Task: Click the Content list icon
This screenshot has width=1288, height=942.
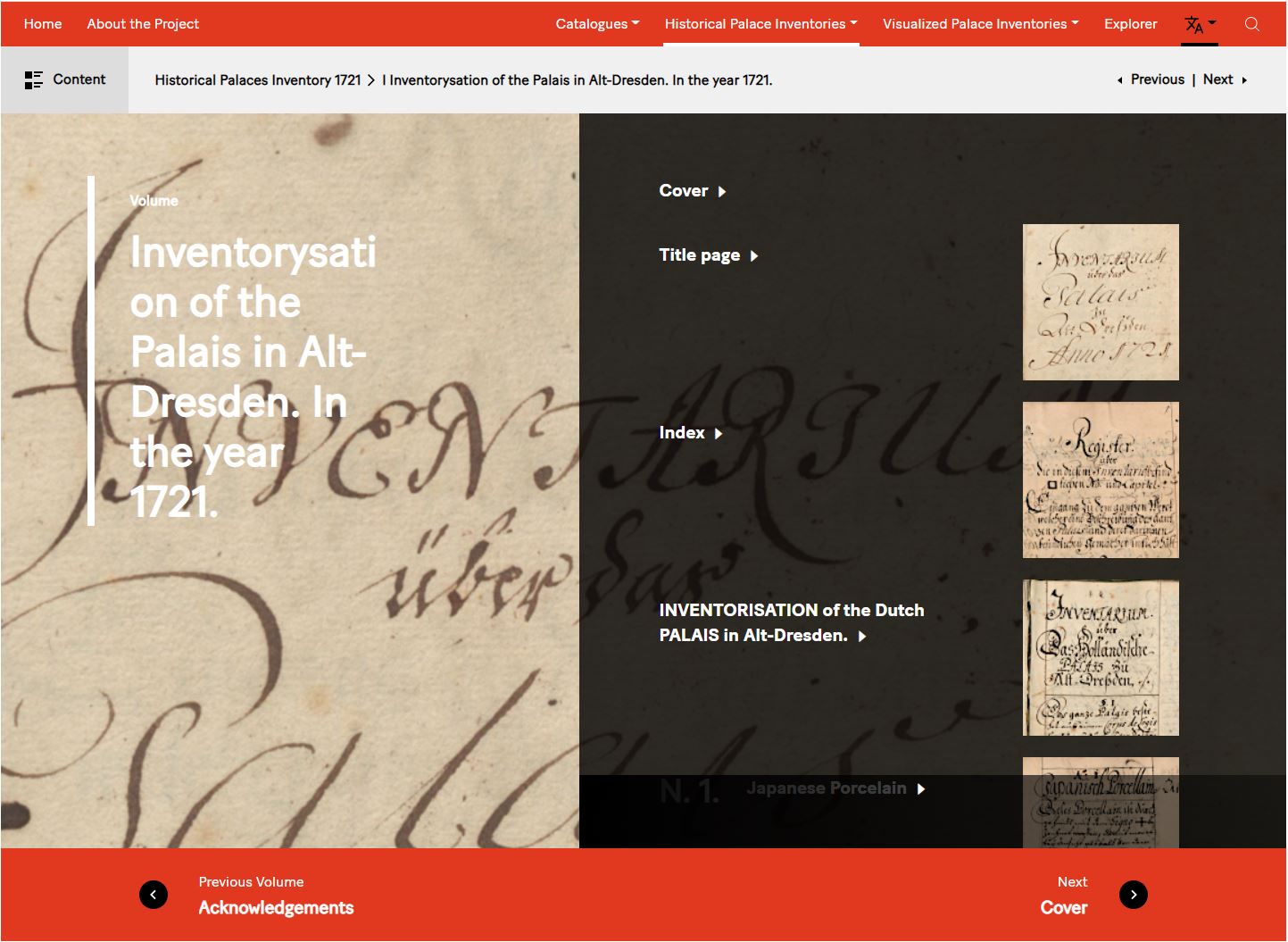Action: point(34,80)
